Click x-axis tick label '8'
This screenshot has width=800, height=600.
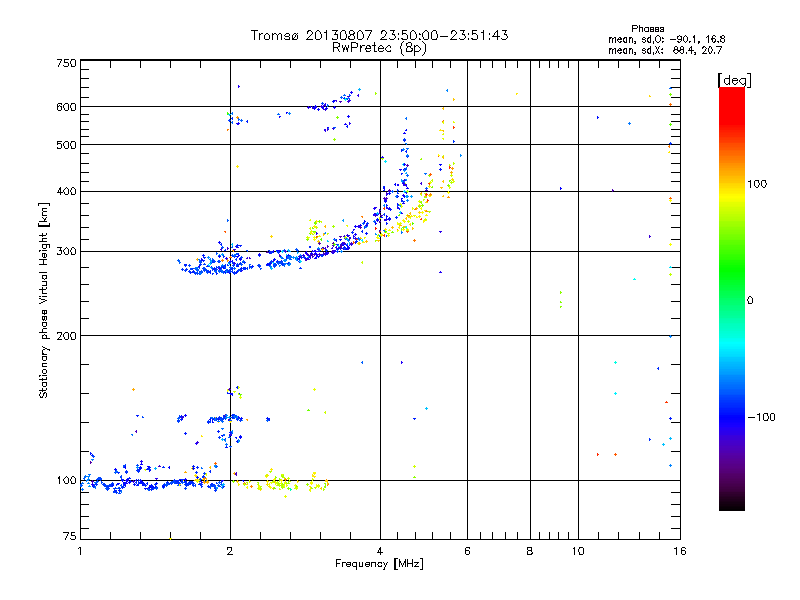tap(530, 551)
